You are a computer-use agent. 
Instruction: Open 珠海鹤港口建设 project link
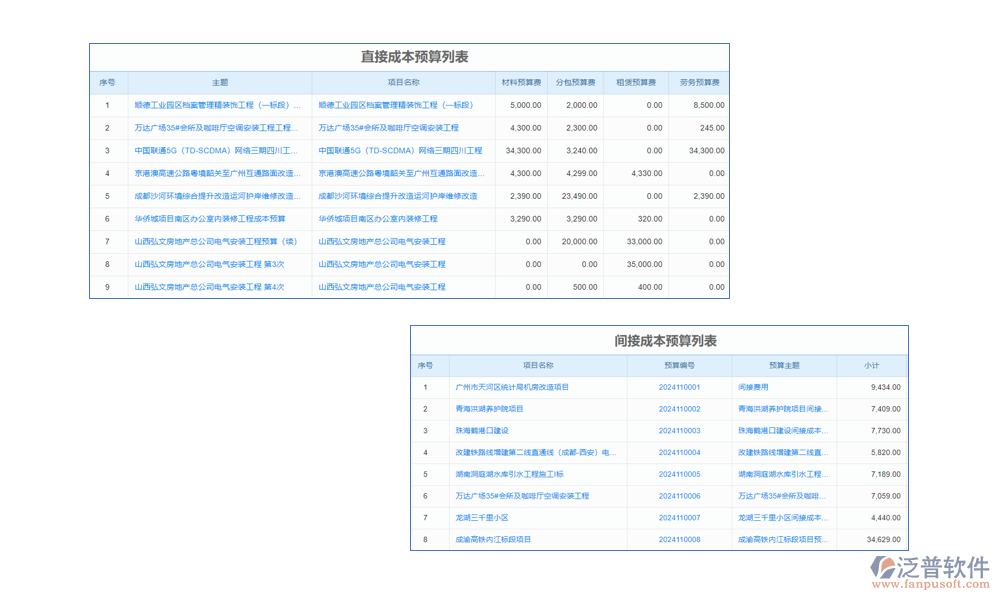tap(482, 431)
